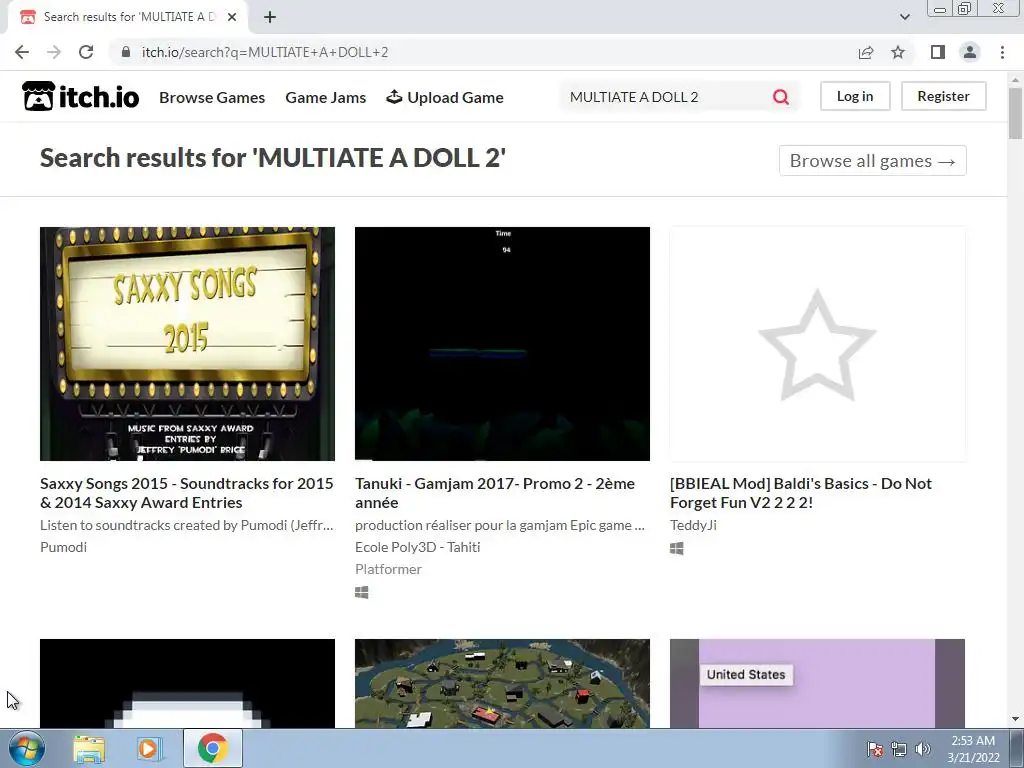Expand the tab search chevron

coord(904,17)
